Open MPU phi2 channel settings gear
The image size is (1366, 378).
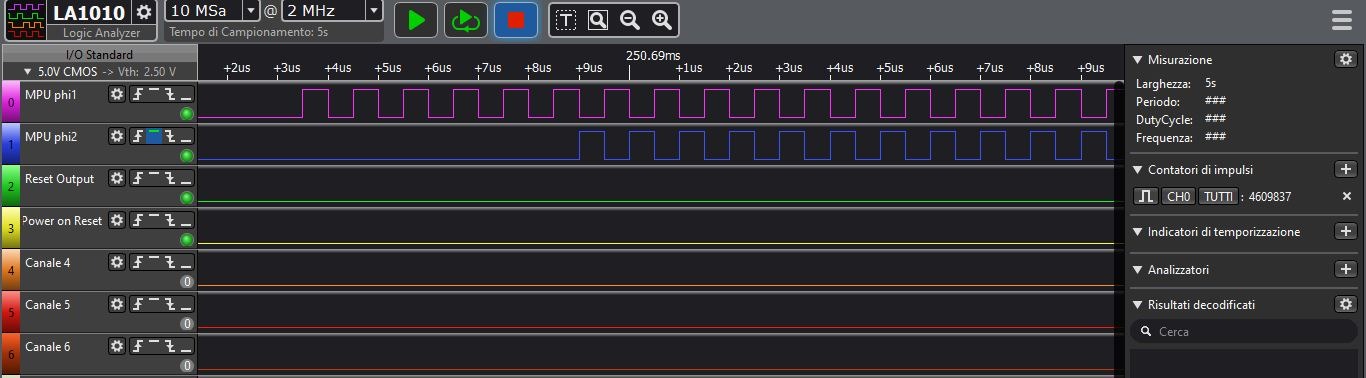(x=117, y=136)
